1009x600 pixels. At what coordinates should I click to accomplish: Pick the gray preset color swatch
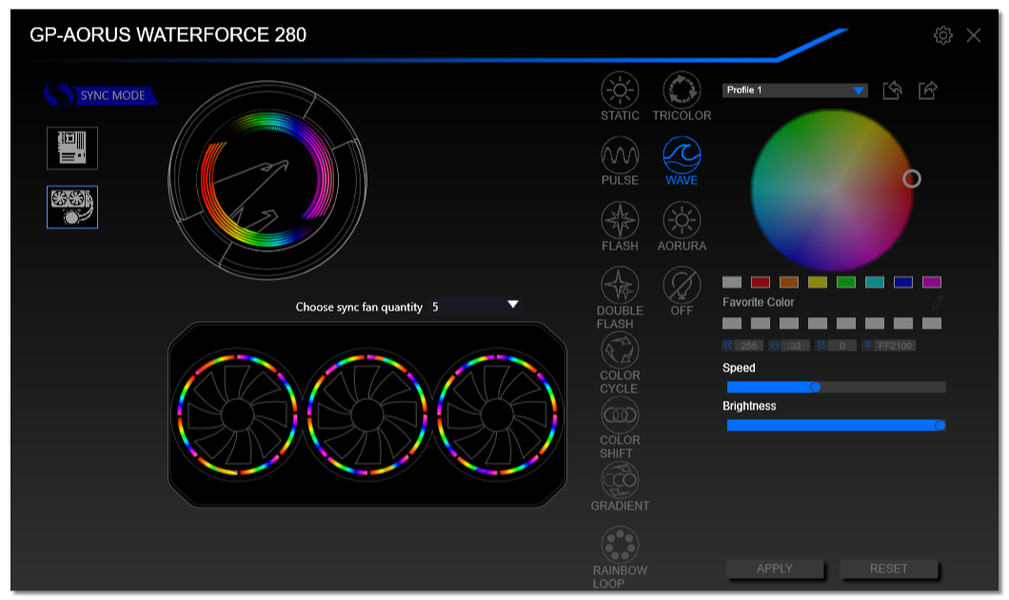pos(732,282)
